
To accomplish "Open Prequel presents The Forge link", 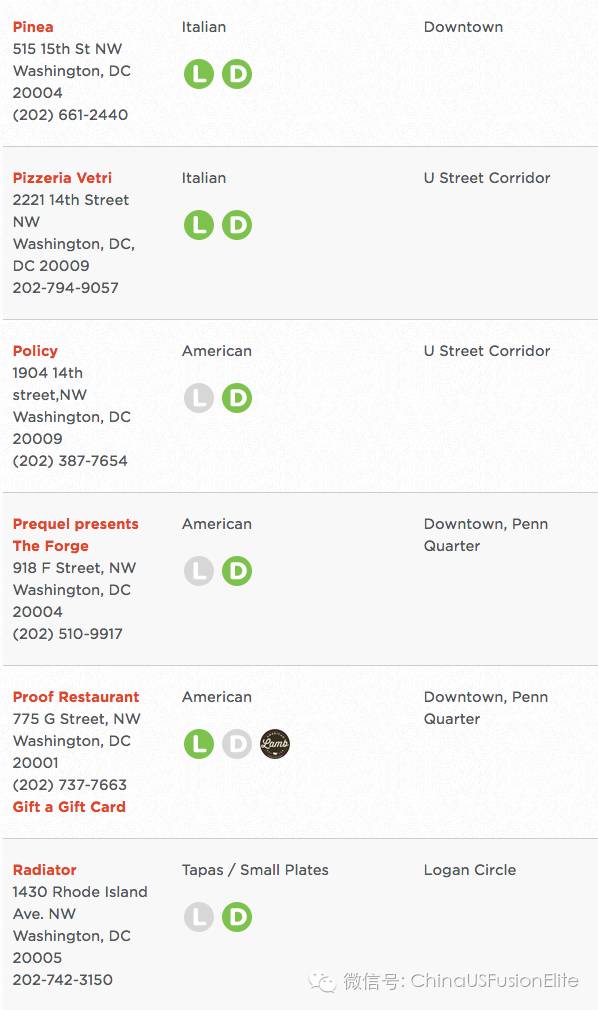I will tap(75, 535).
